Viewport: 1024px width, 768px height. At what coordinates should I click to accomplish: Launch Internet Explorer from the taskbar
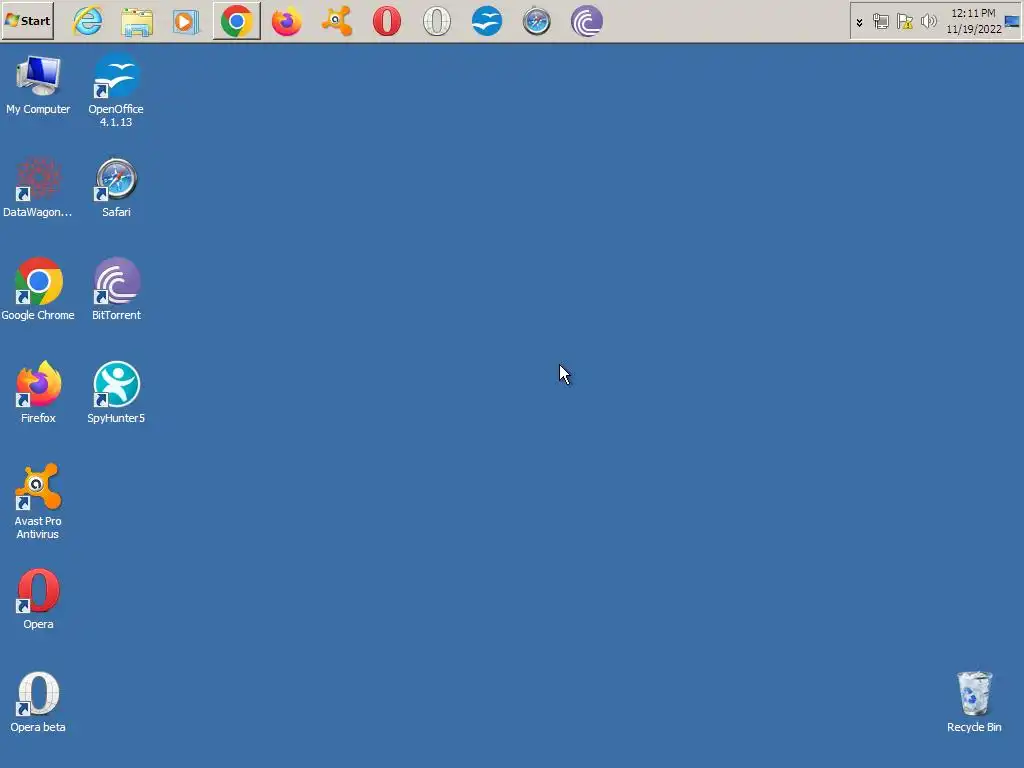pos(88,21)
